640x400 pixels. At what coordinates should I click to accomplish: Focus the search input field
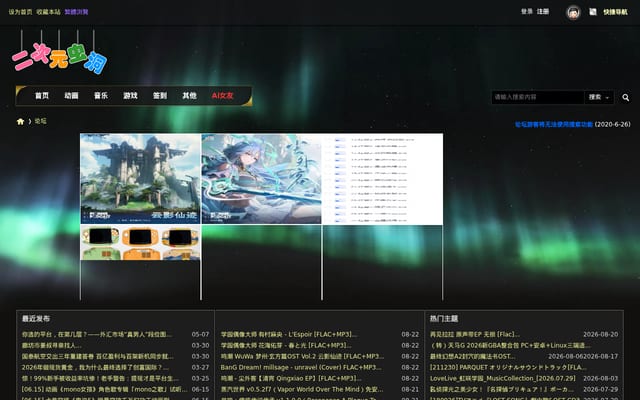click(x=538, y=97)
